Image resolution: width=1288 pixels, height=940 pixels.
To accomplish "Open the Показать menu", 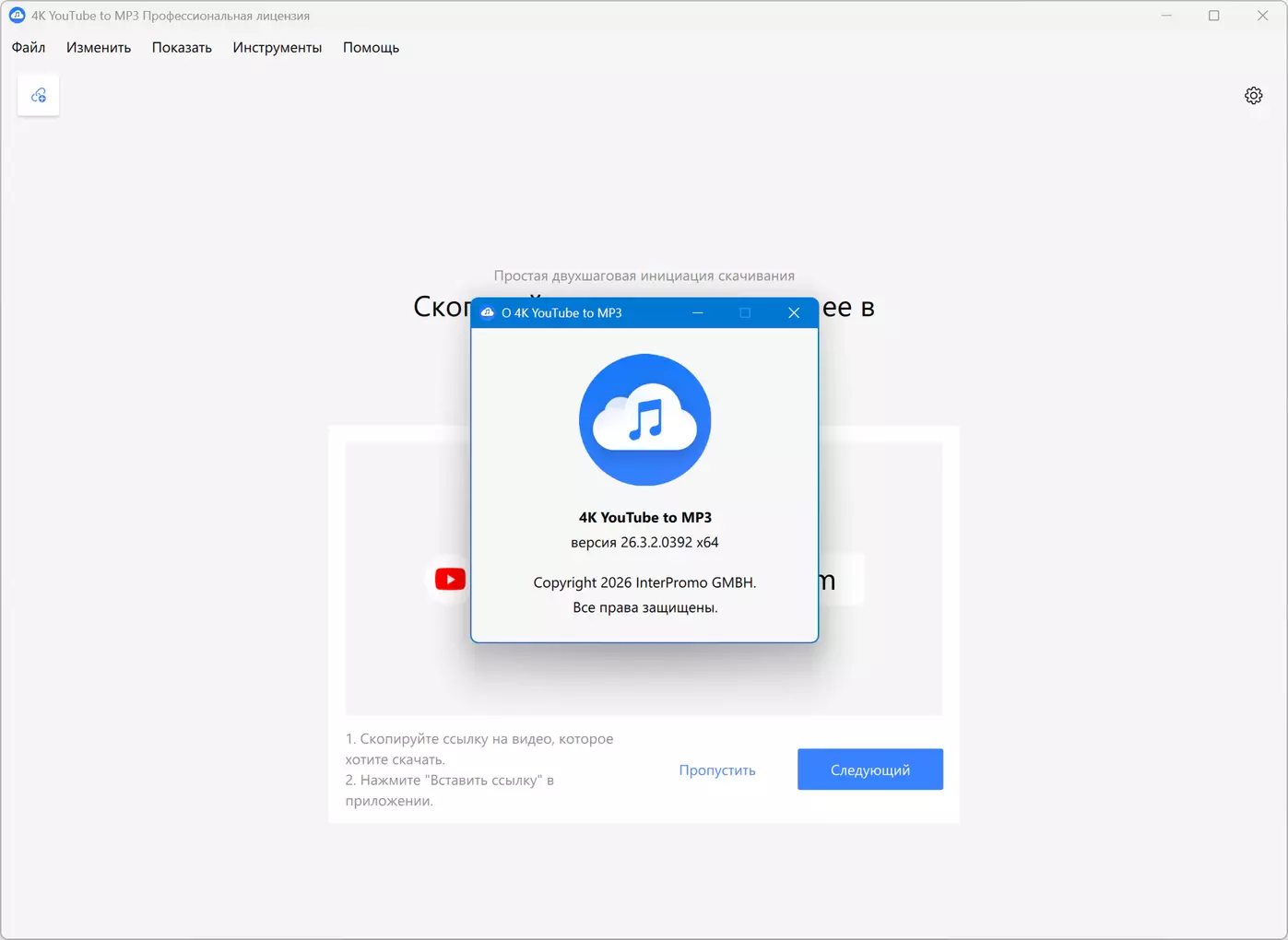I will click(182, 47).
